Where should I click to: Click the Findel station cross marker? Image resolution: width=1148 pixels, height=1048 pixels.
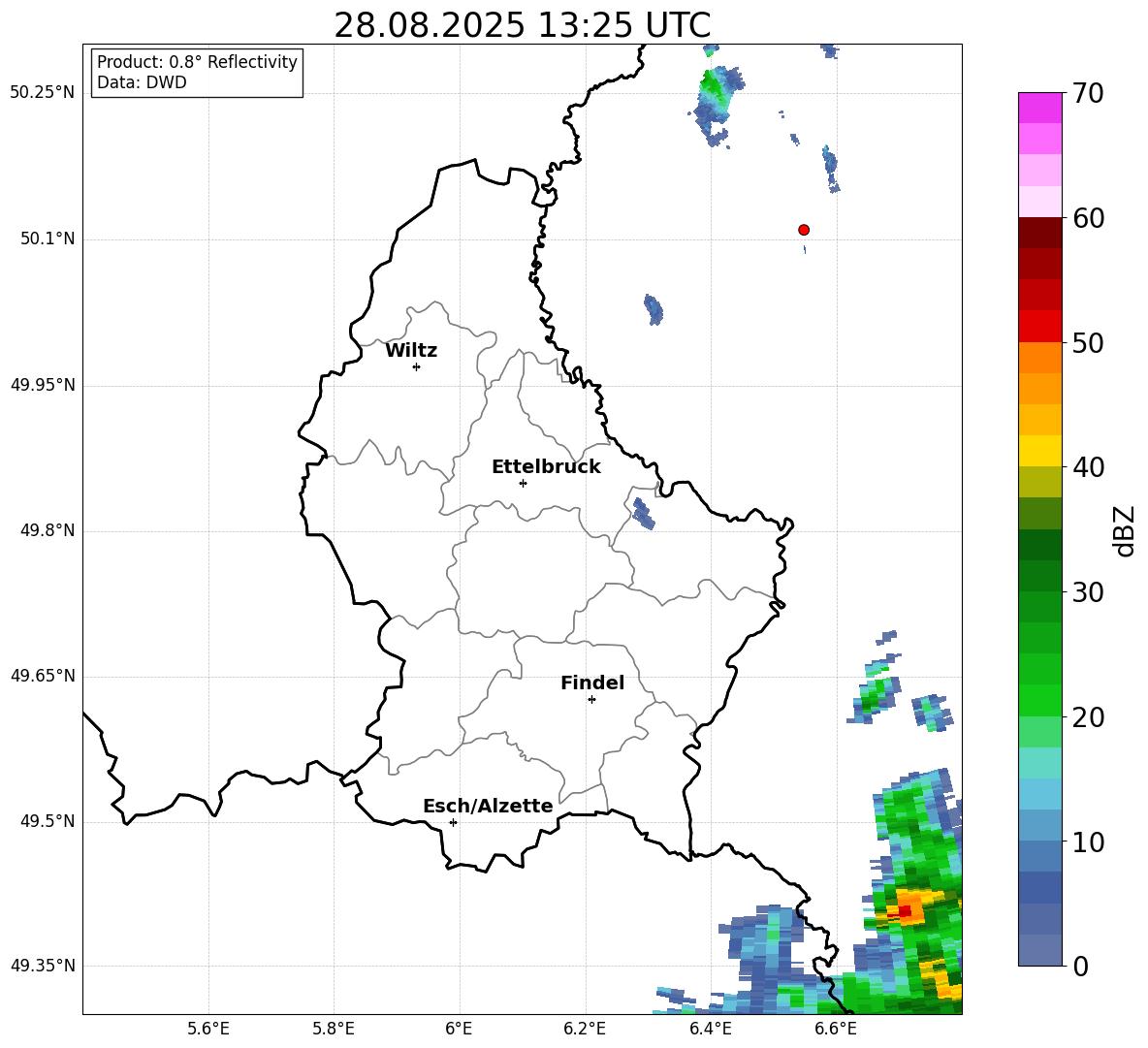[x=591, y=699]
